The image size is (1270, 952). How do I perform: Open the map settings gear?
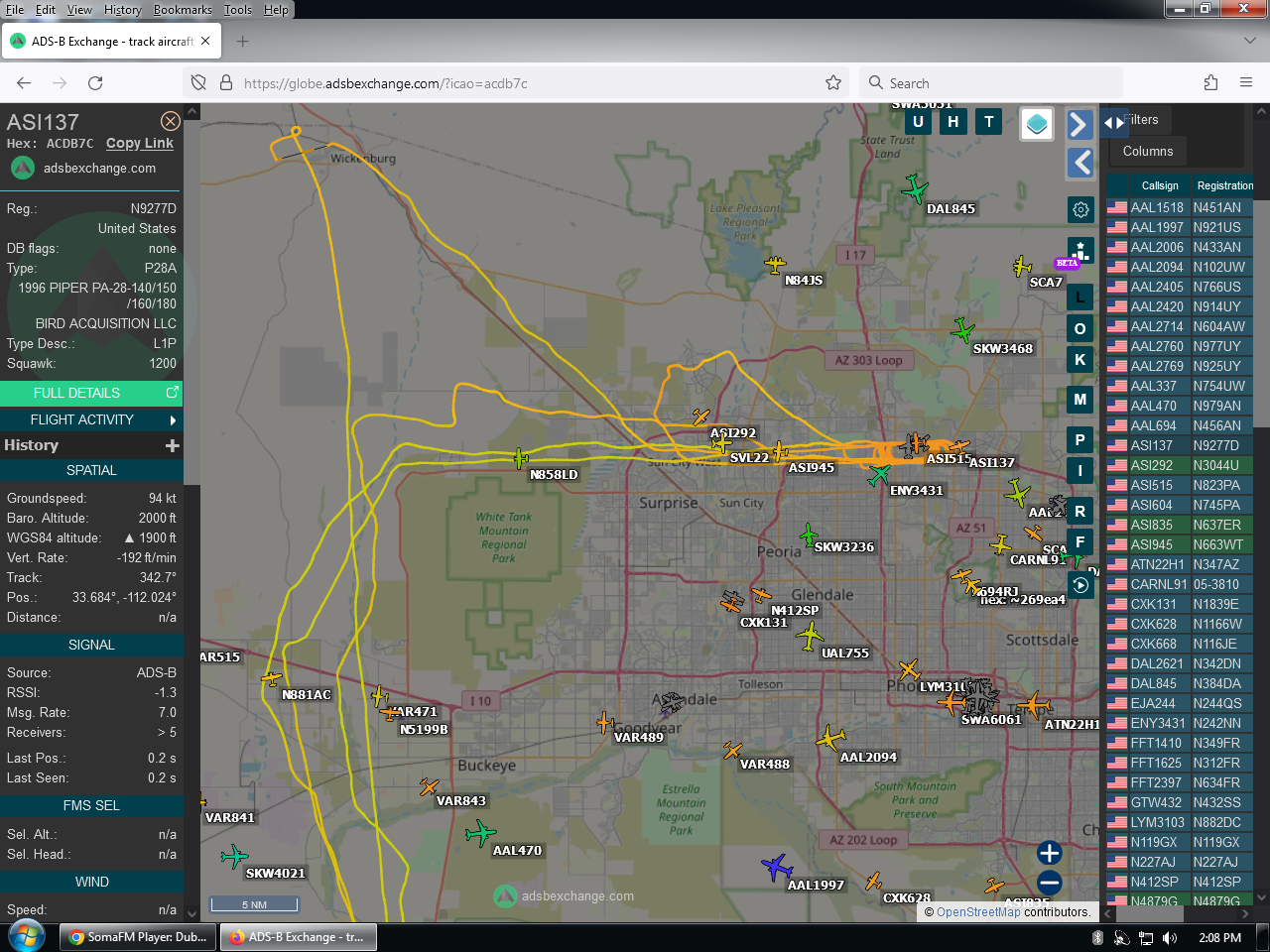[1080, 209]
